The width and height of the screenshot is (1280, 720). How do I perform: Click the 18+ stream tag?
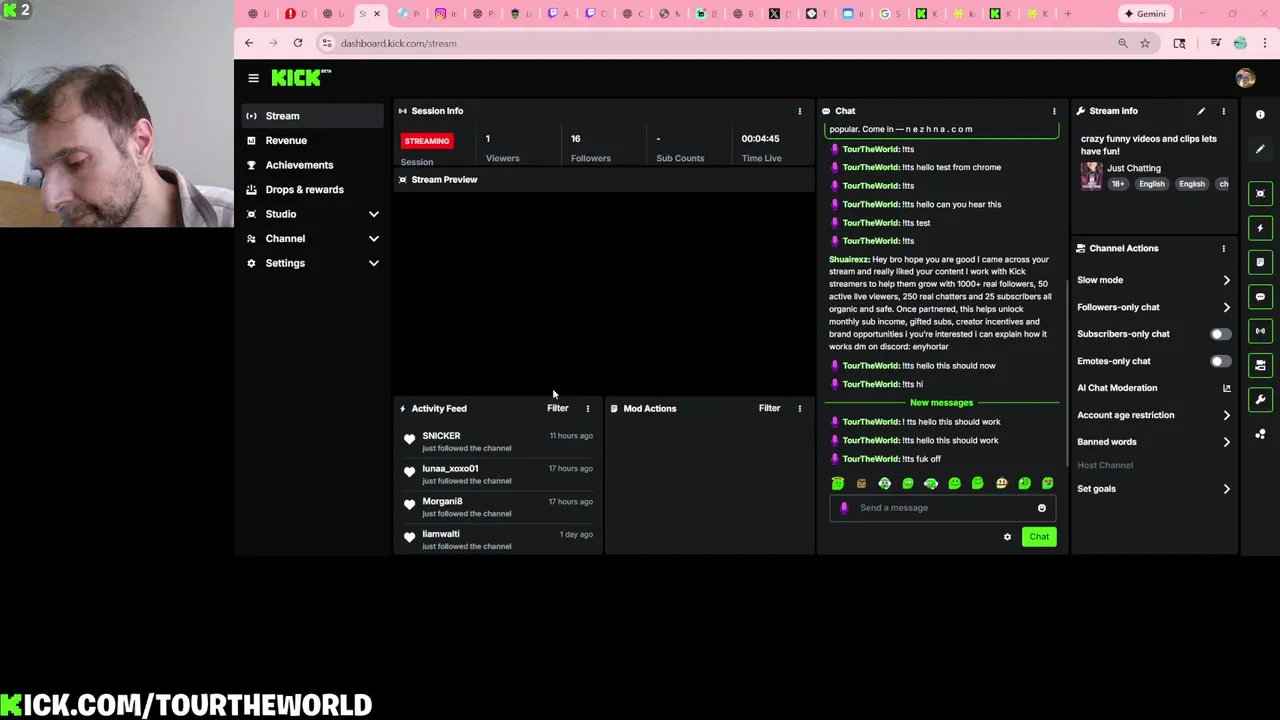(x=1118, y=184)
